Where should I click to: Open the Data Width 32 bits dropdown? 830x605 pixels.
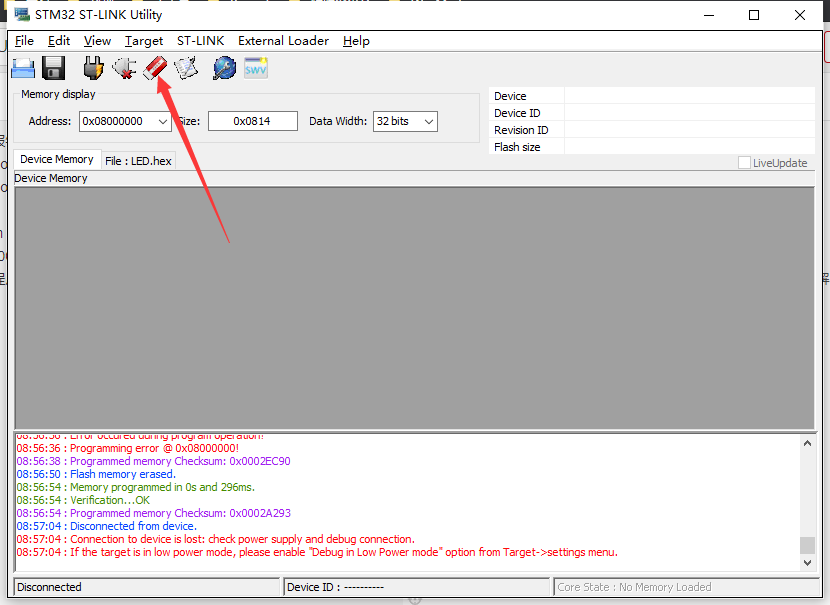tap(405, 121)
